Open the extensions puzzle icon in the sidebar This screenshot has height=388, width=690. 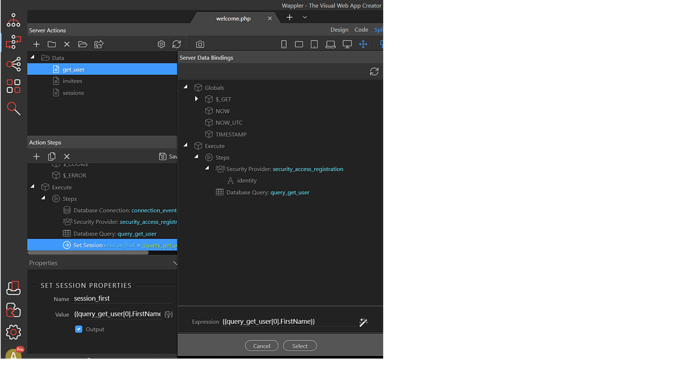[x=13, y=310]
